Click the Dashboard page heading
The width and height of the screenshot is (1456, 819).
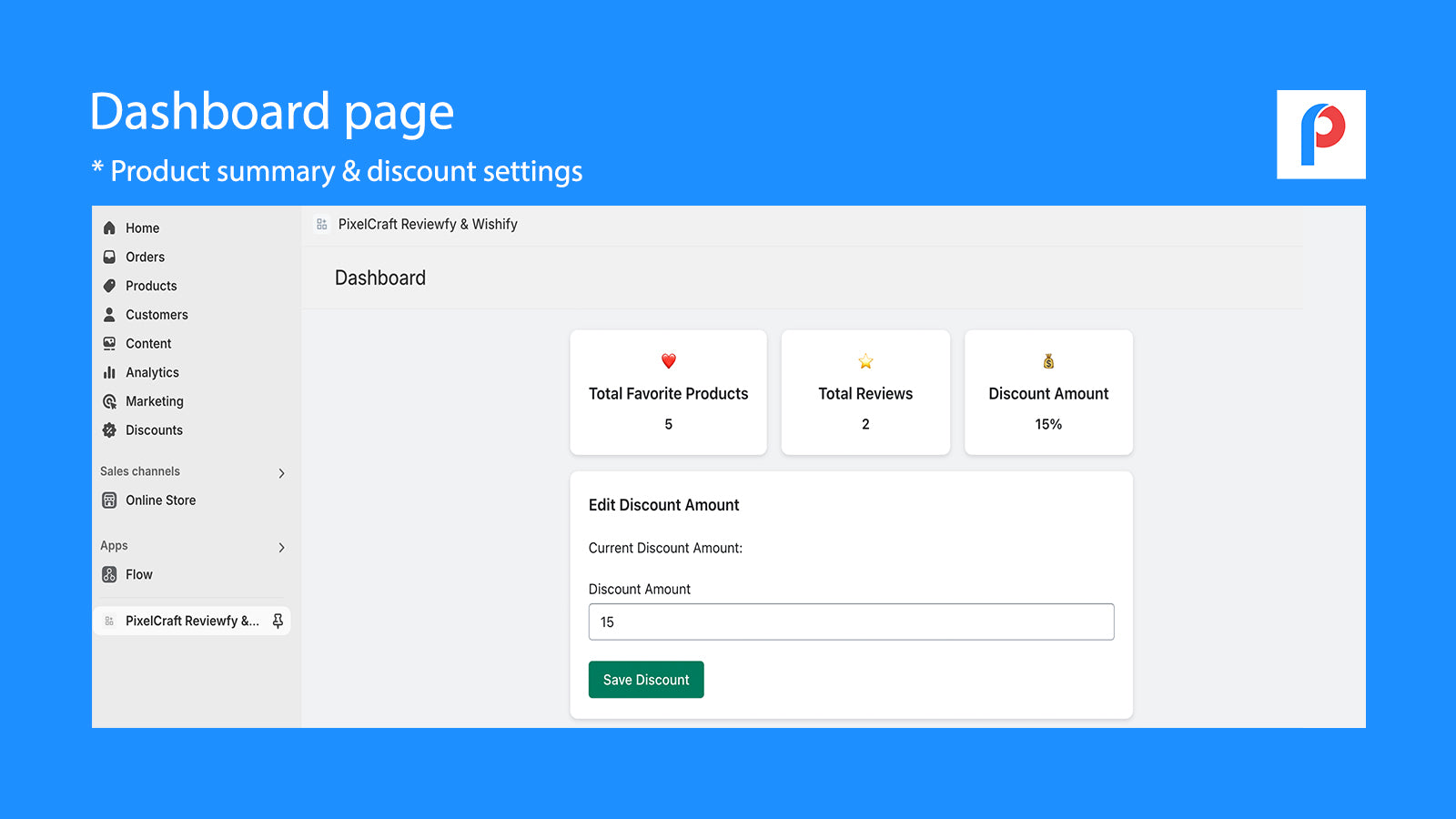tap(380, 278)
